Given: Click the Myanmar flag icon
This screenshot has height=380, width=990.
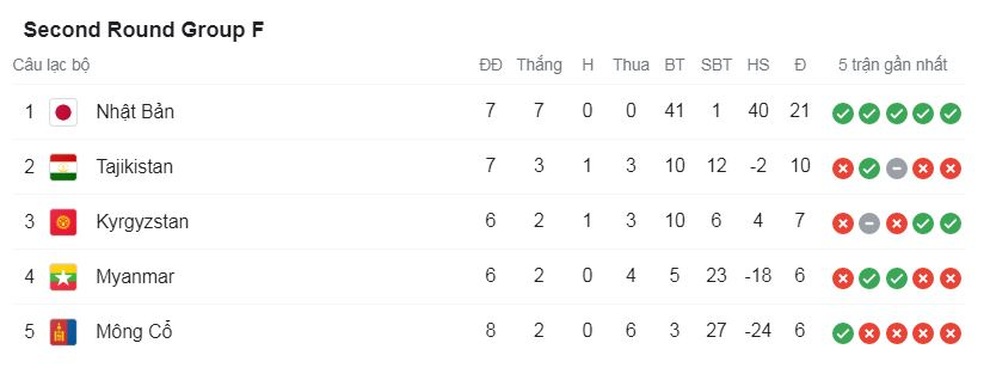Looking at the screenshot, I should pos(63,277).
